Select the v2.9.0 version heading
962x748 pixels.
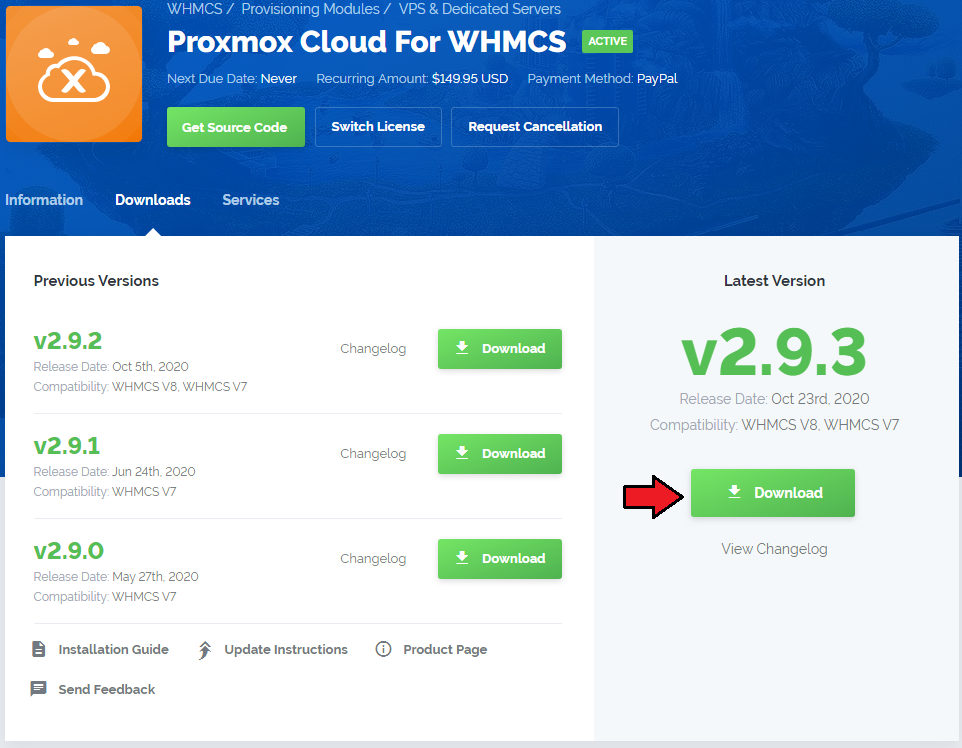tap(69, 550)
